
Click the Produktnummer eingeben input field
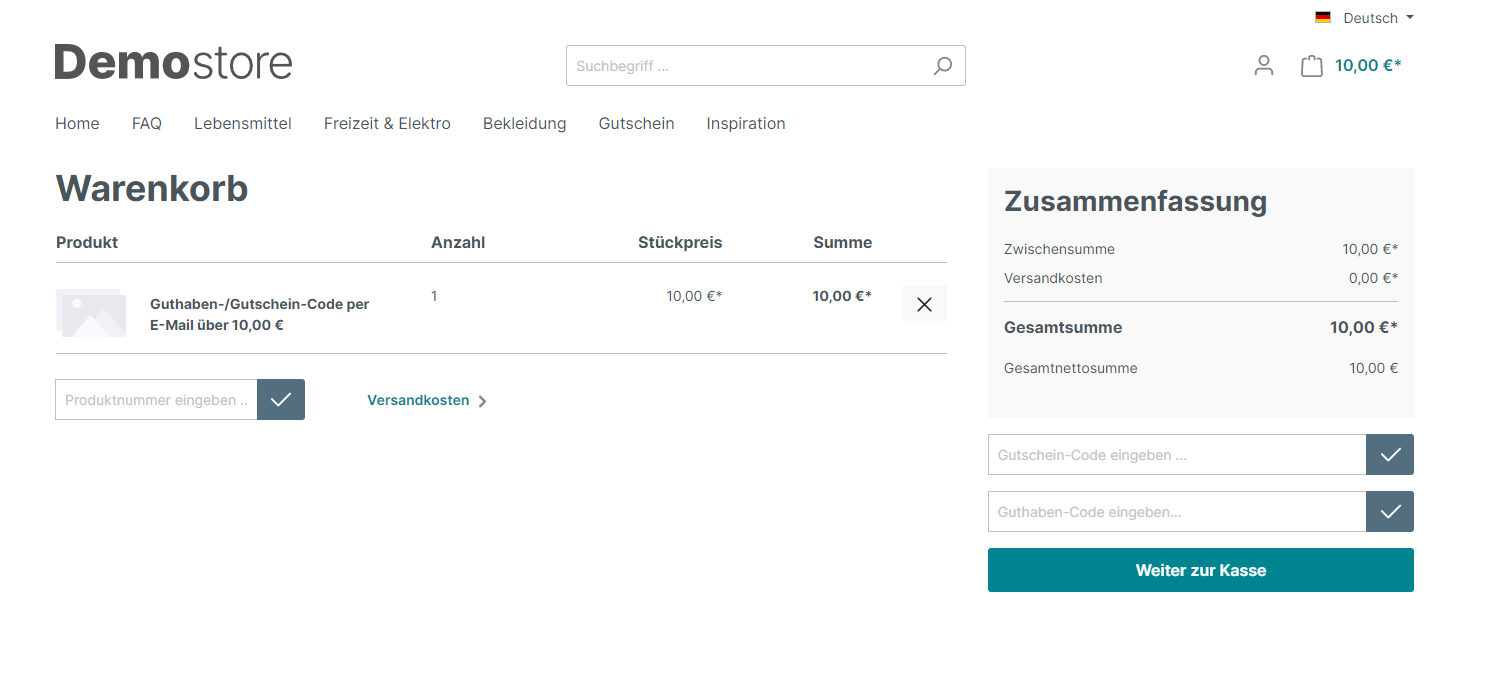click(156, 400)
